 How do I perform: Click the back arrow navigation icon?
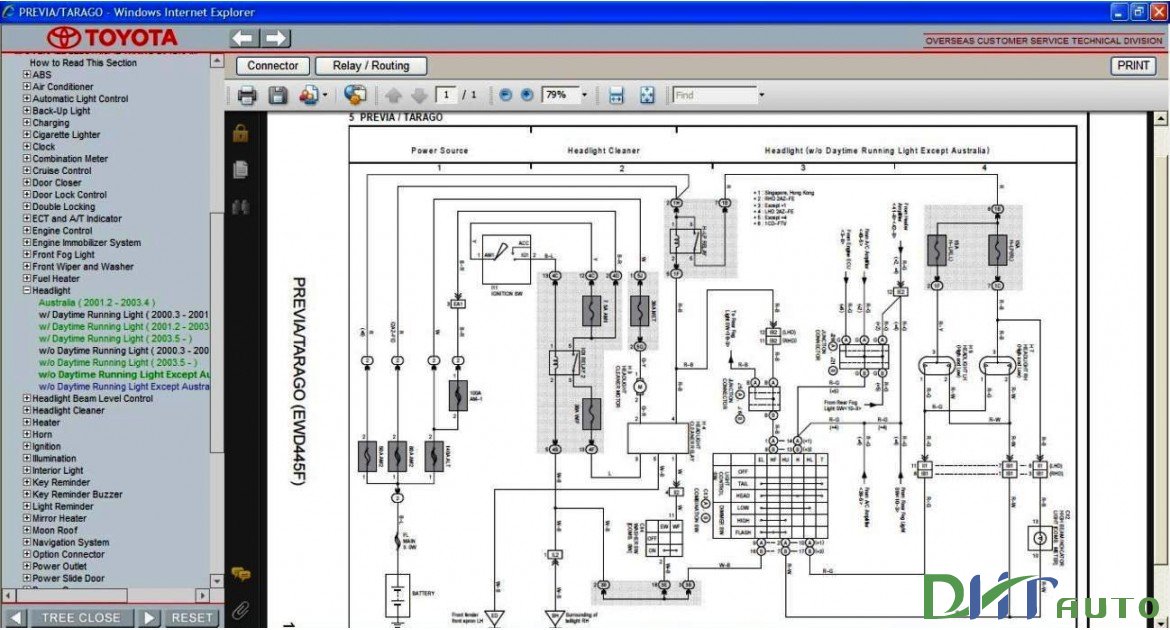click(244, 38)
